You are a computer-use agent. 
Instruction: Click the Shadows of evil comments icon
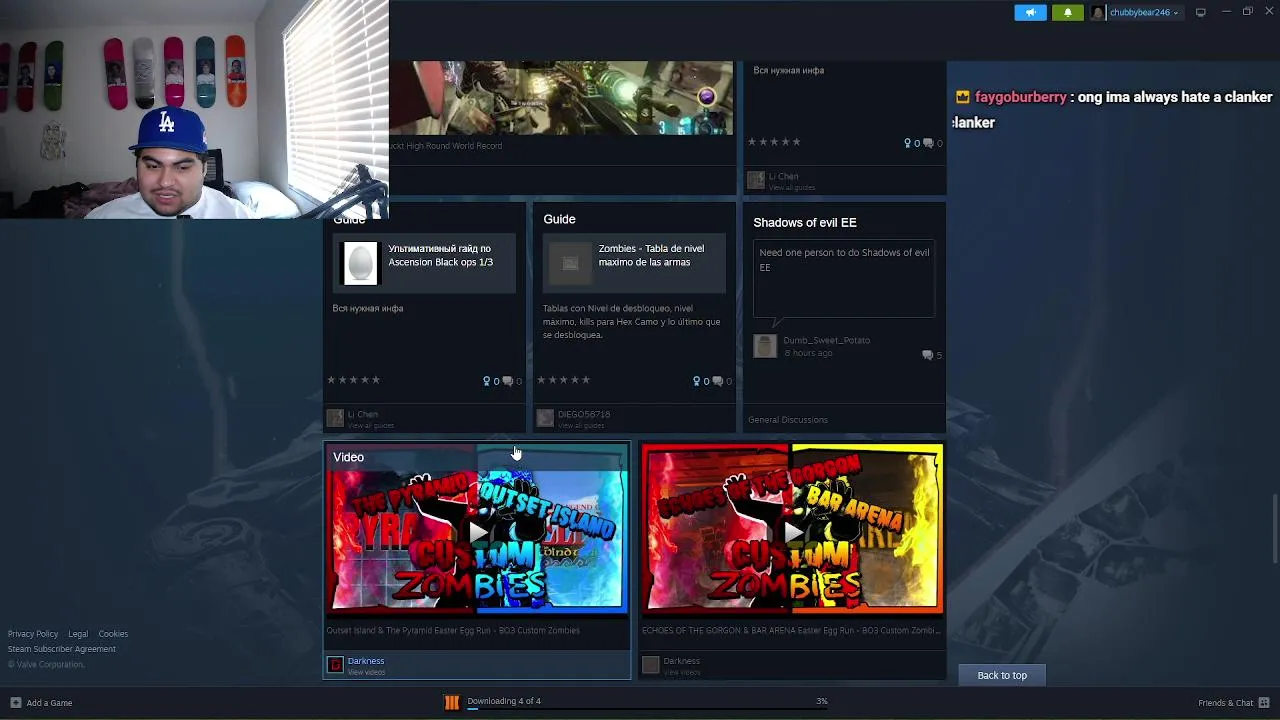click(927, 355)
